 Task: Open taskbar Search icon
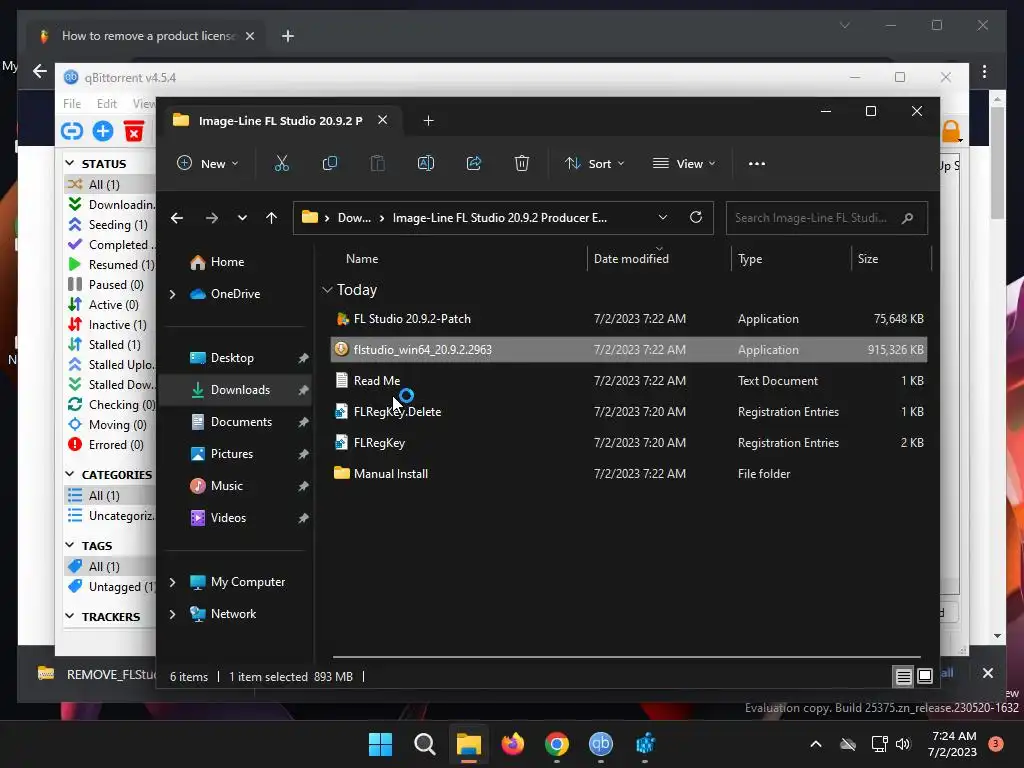tap(424, 744)
